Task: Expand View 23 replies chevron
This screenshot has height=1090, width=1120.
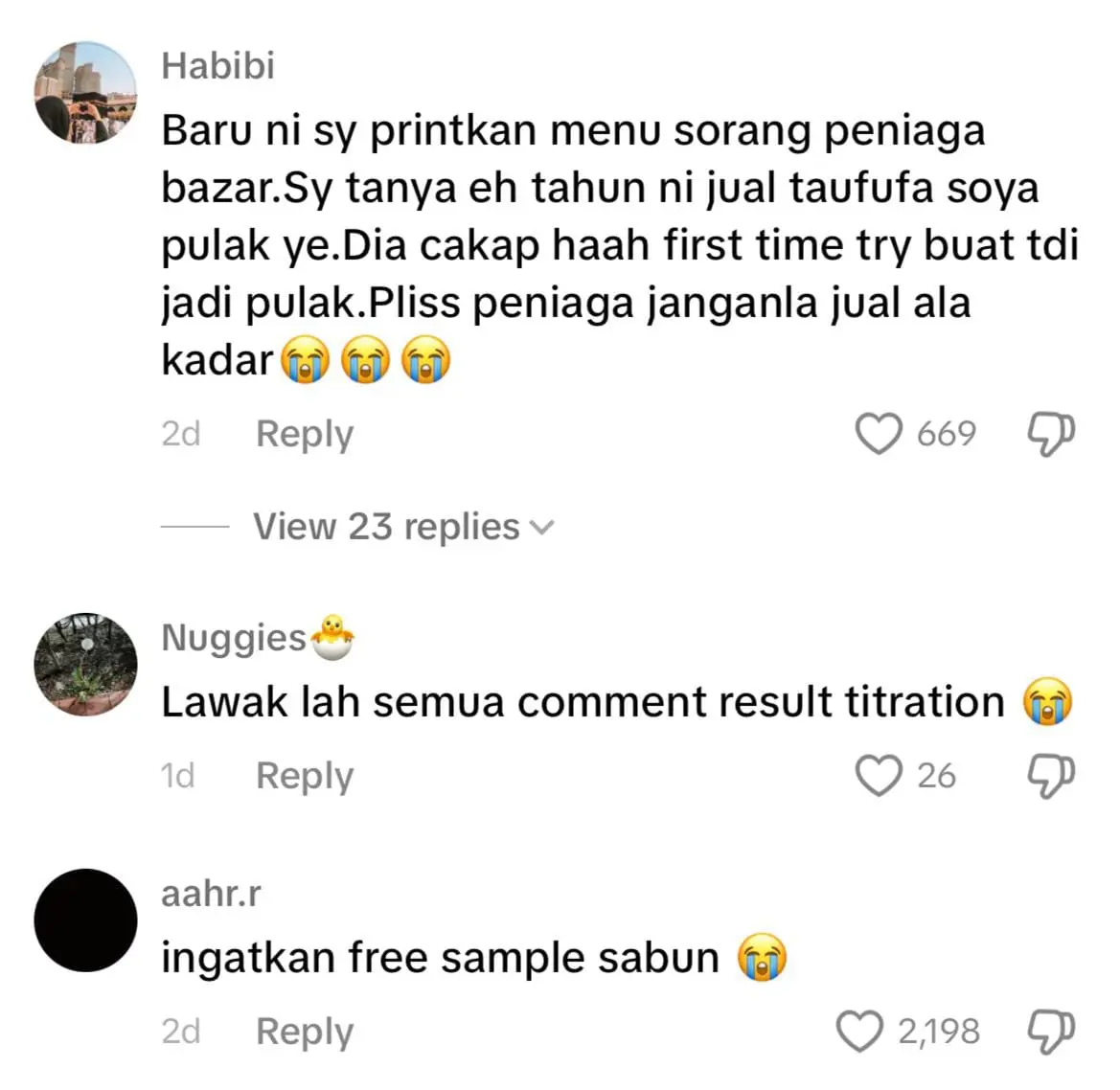Action: 543,527
